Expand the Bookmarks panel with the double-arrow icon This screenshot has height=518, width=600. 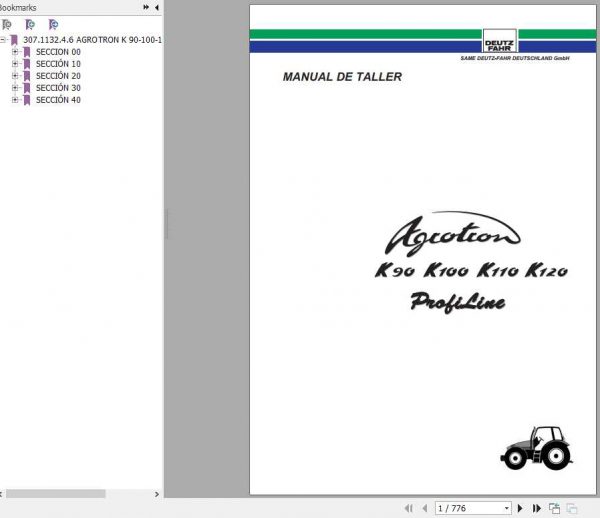[146, 7]
